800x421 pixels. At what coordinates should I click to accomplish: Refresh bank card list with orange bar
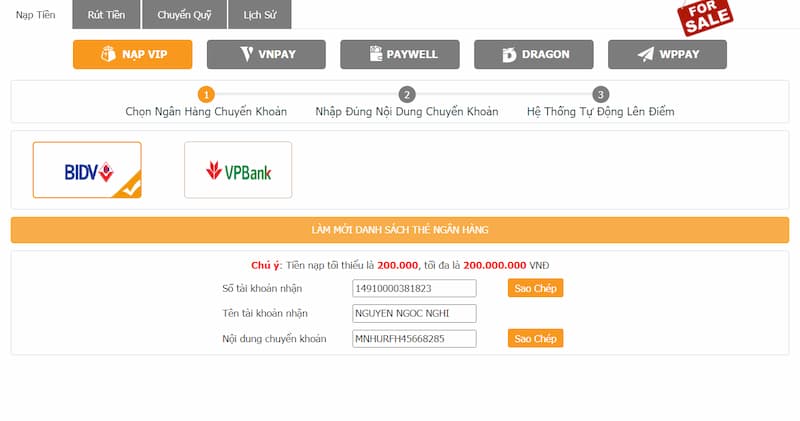point(399,230)
